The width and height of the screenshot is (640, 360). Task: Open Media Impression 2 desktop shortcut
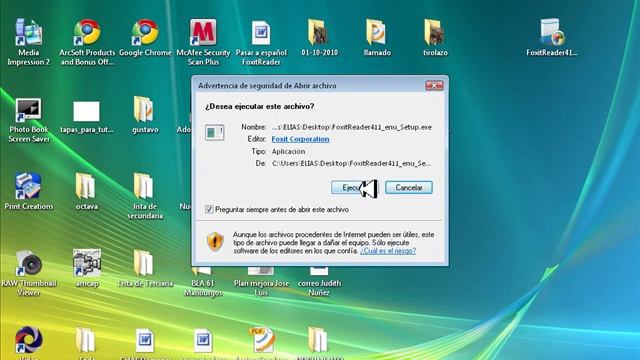click(29, 41)
